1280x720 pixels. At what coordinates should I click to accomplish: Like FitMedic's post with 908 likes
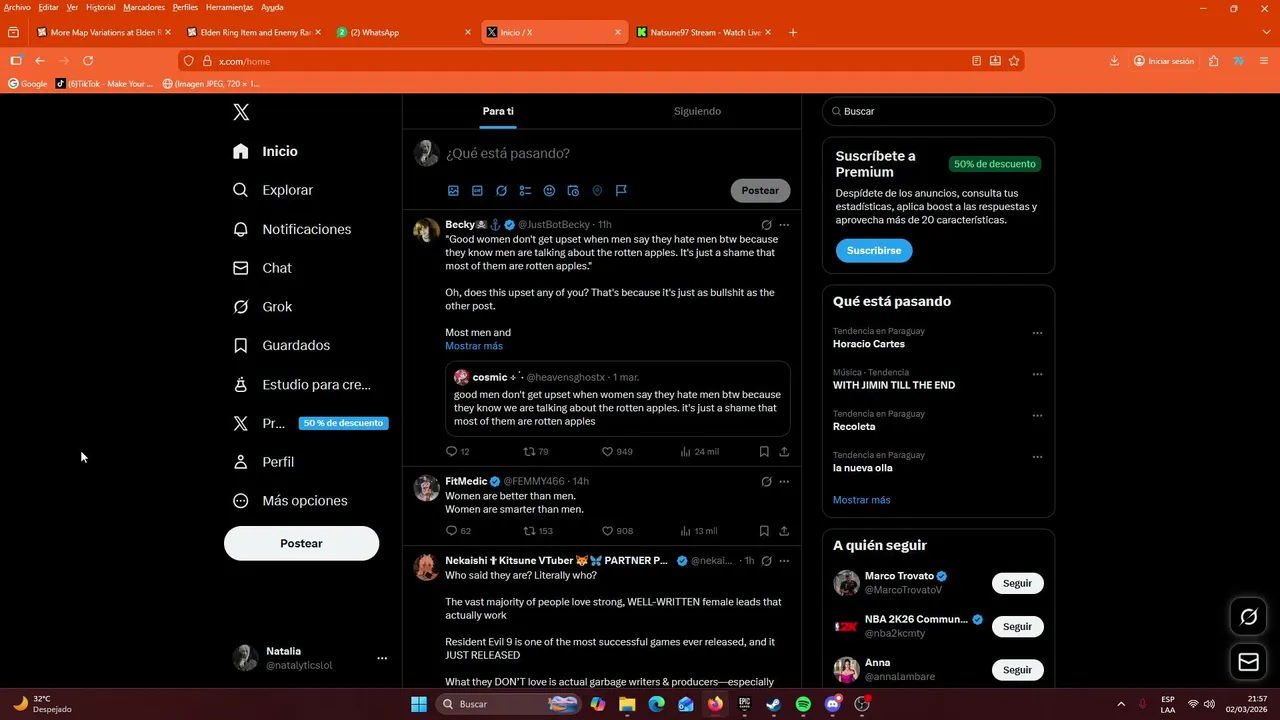pos(617,531)
